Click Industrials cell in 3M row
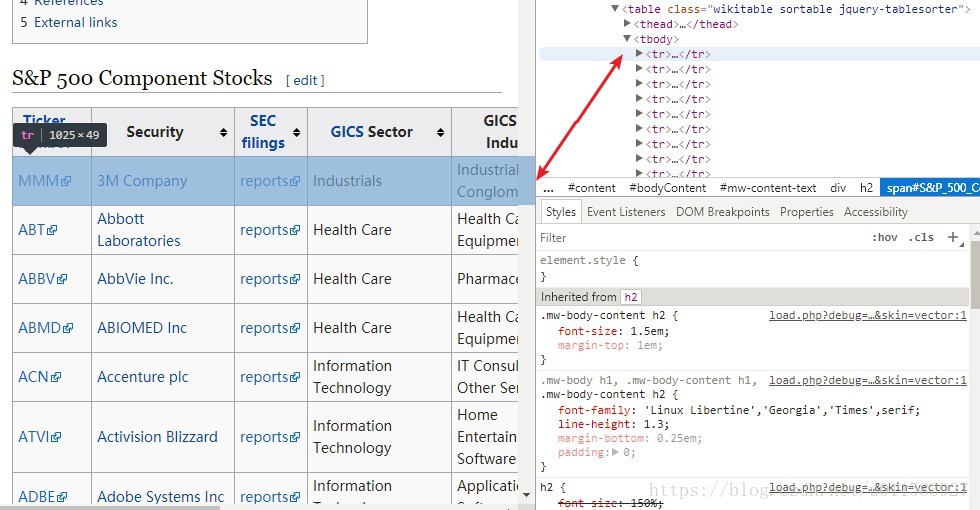 click(379, 181)
